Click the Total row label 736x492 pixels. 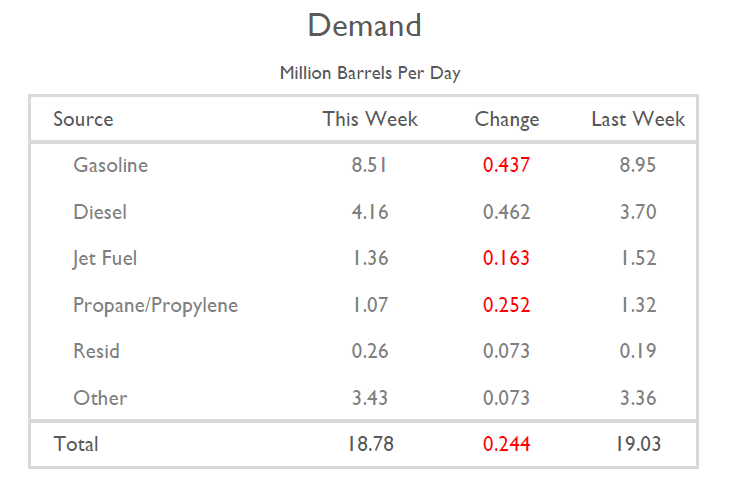[x=76, y=444]
